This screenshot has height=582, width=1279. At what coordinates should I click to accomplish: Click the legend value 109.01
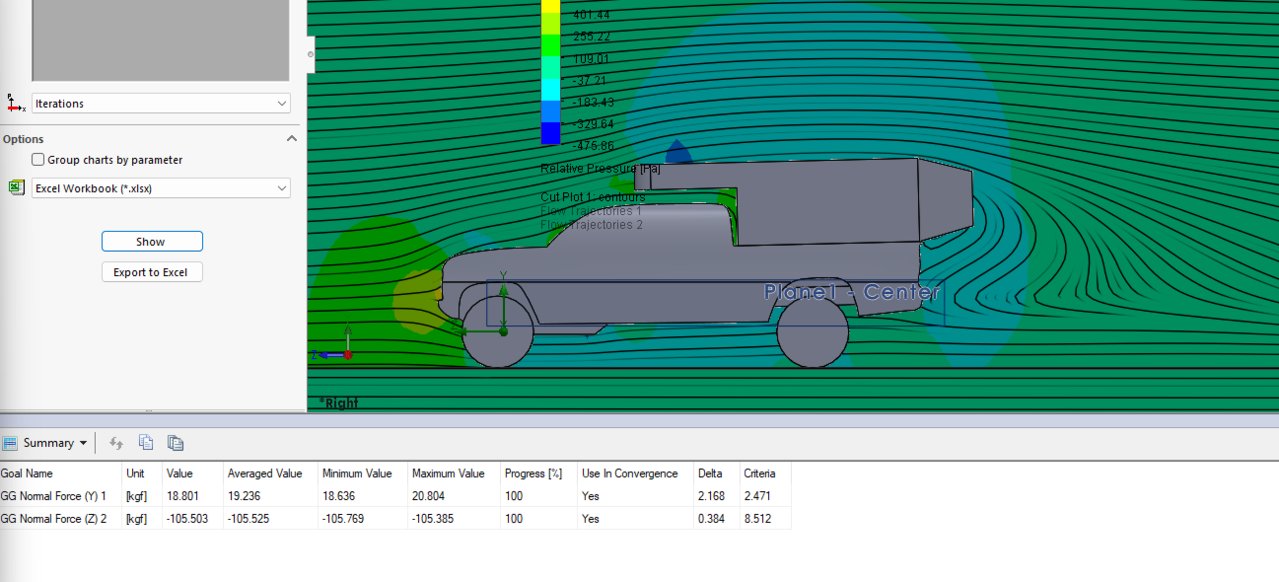[x=593, y=58]
